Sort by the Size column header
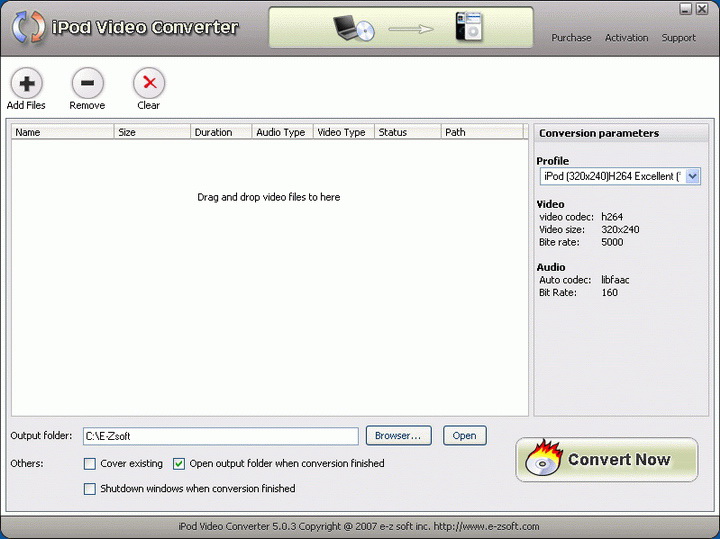This screenshot has width=720, height=539. click(152, 132)
